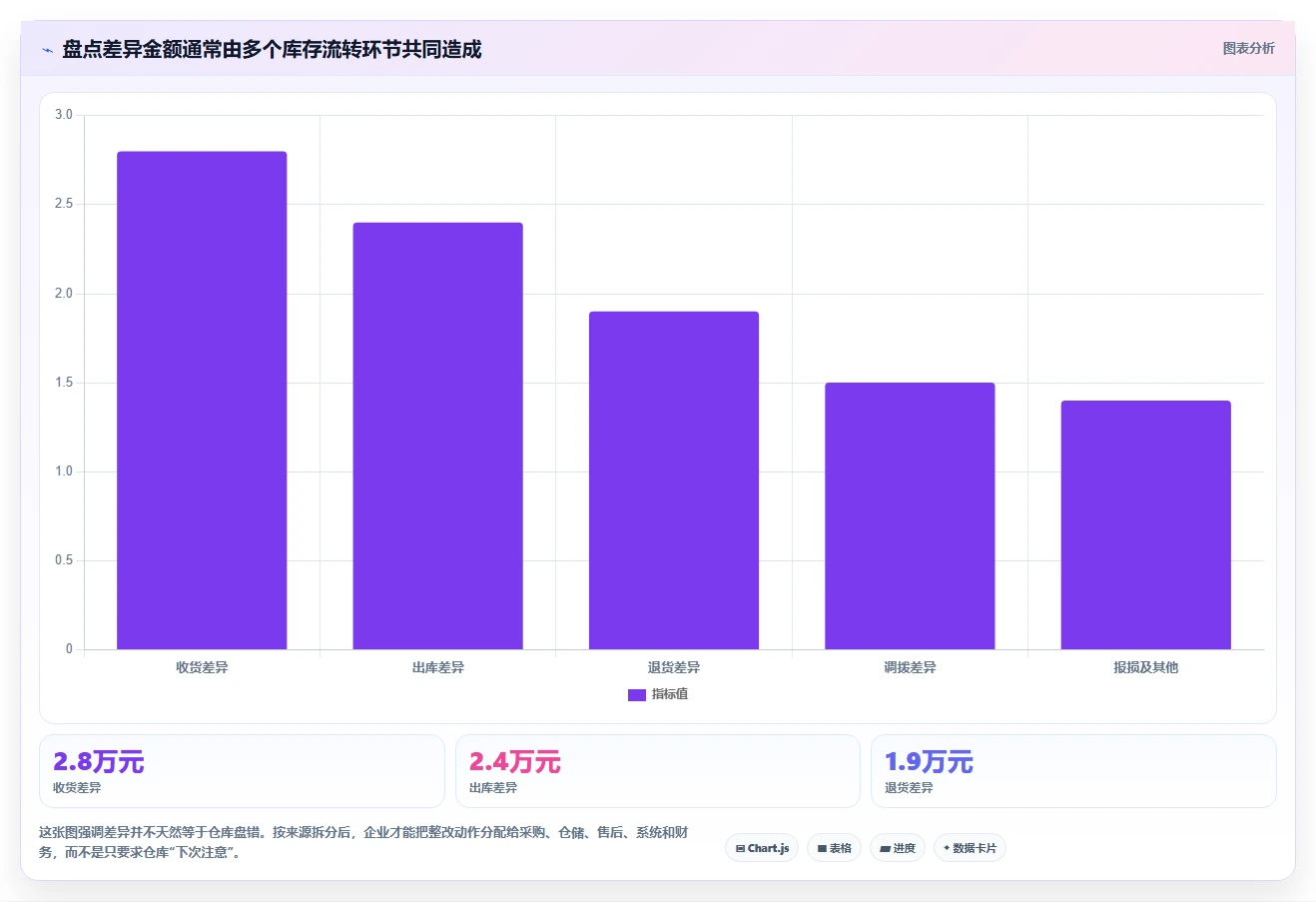Click the 出库差异 x-axis label
Screen dimensions: 1316x902
pos(437,667)
